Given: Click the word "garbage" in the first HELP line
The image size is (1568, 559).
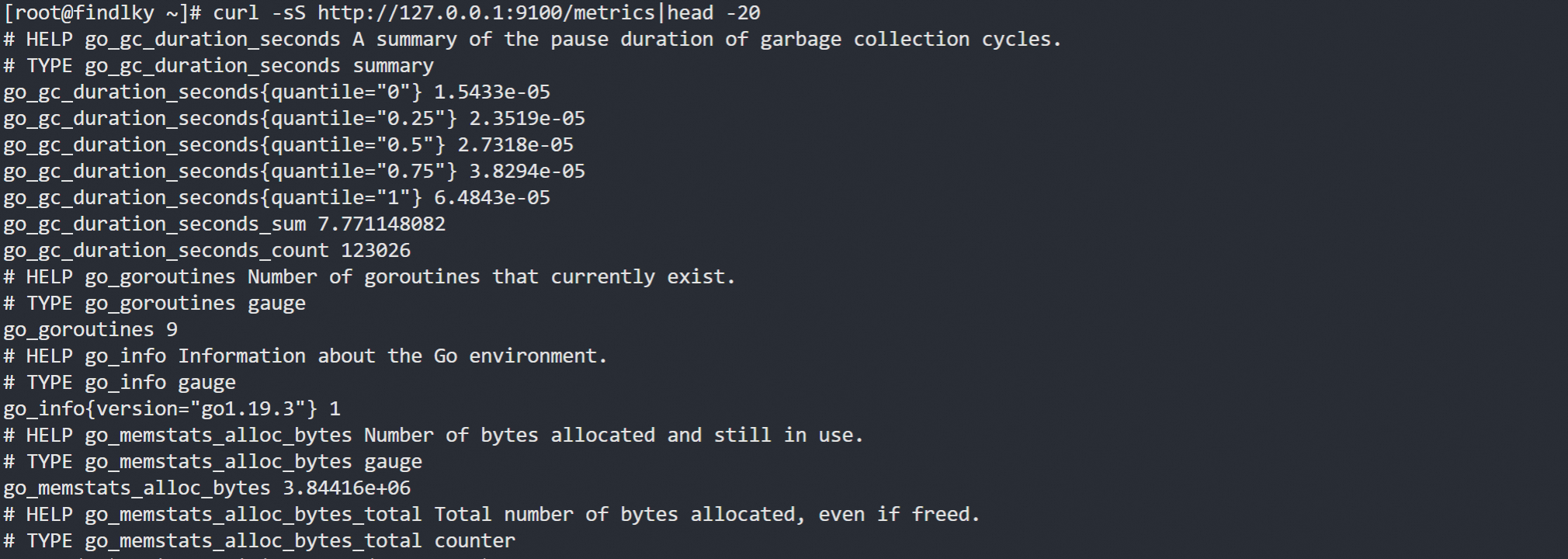Looking at the screenshot, I should tap(800, 40).
